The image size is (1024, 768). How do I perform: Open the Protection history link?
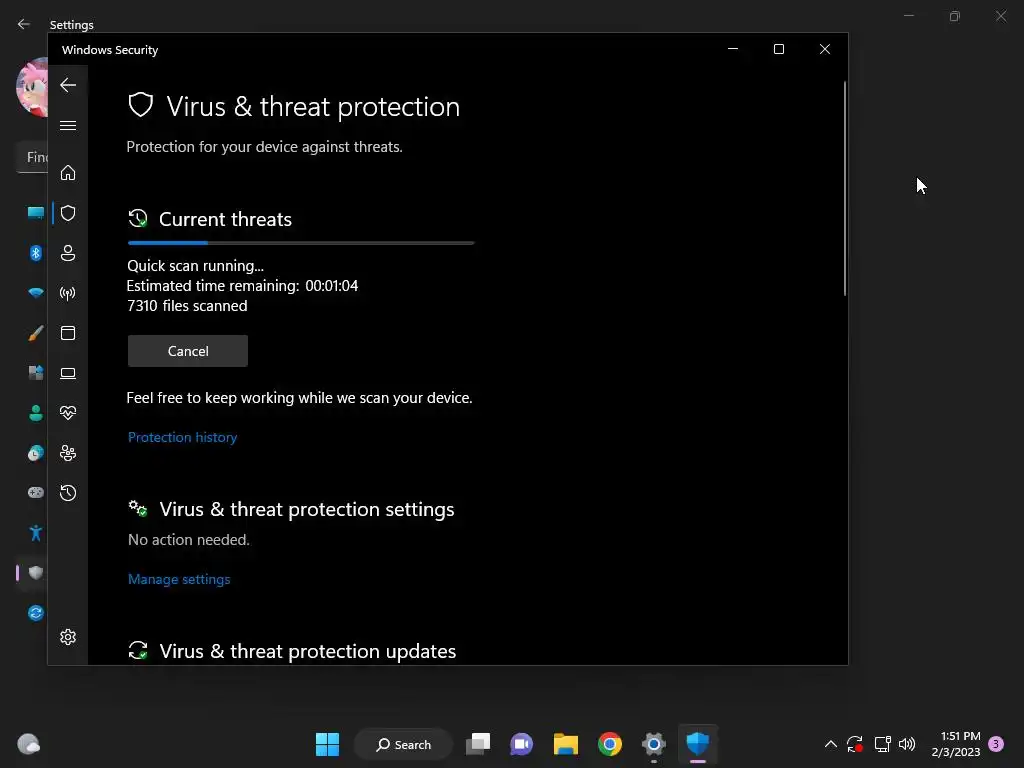click(x=182, y=437)
